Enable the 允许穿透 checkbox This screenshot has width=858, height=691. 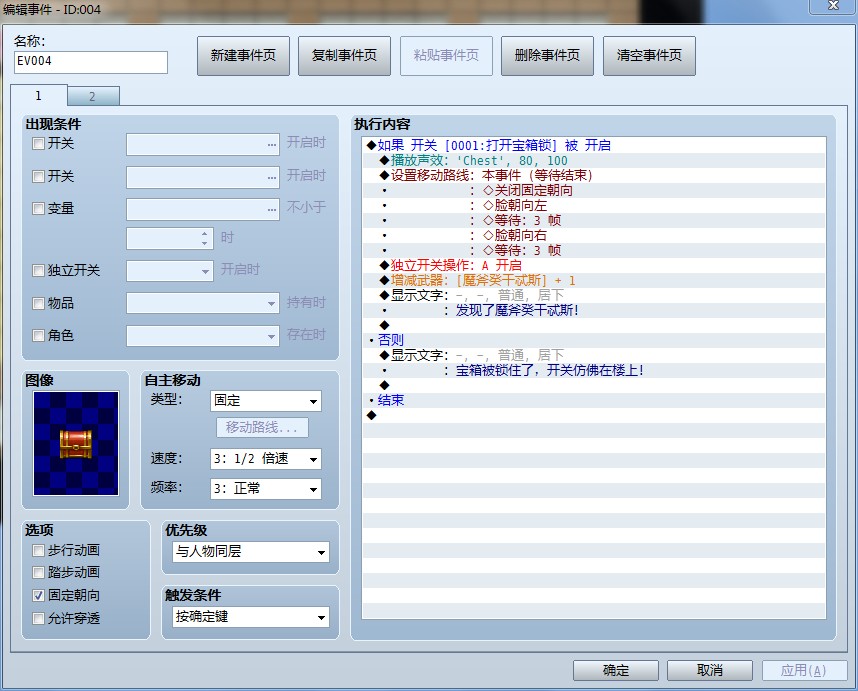point(39,619)
